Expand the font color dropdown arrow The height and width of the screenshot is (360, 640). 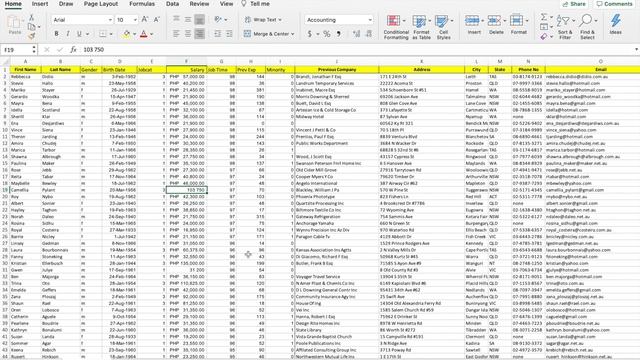[x=151, y=34]
